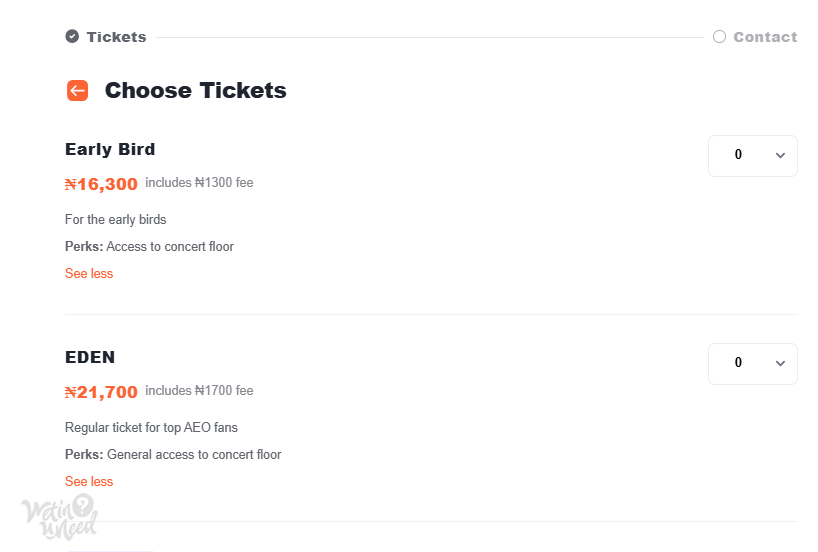
Task: Click the Wetin U Need watermark logo
Action: 59,517
